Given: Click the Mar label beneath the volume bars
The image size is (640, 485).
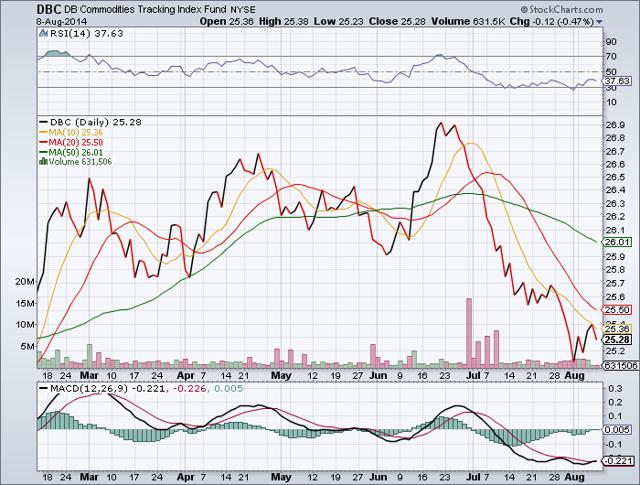Looking at the screenshot, I should pyautogui.click(x=89, y=375).
